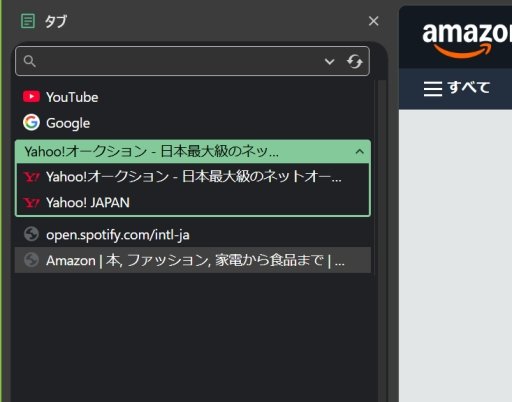Image resolution: width=512 pixels, height=402 pixels.
Task: Click the Google favicon icon
Action: click(31, 122)
